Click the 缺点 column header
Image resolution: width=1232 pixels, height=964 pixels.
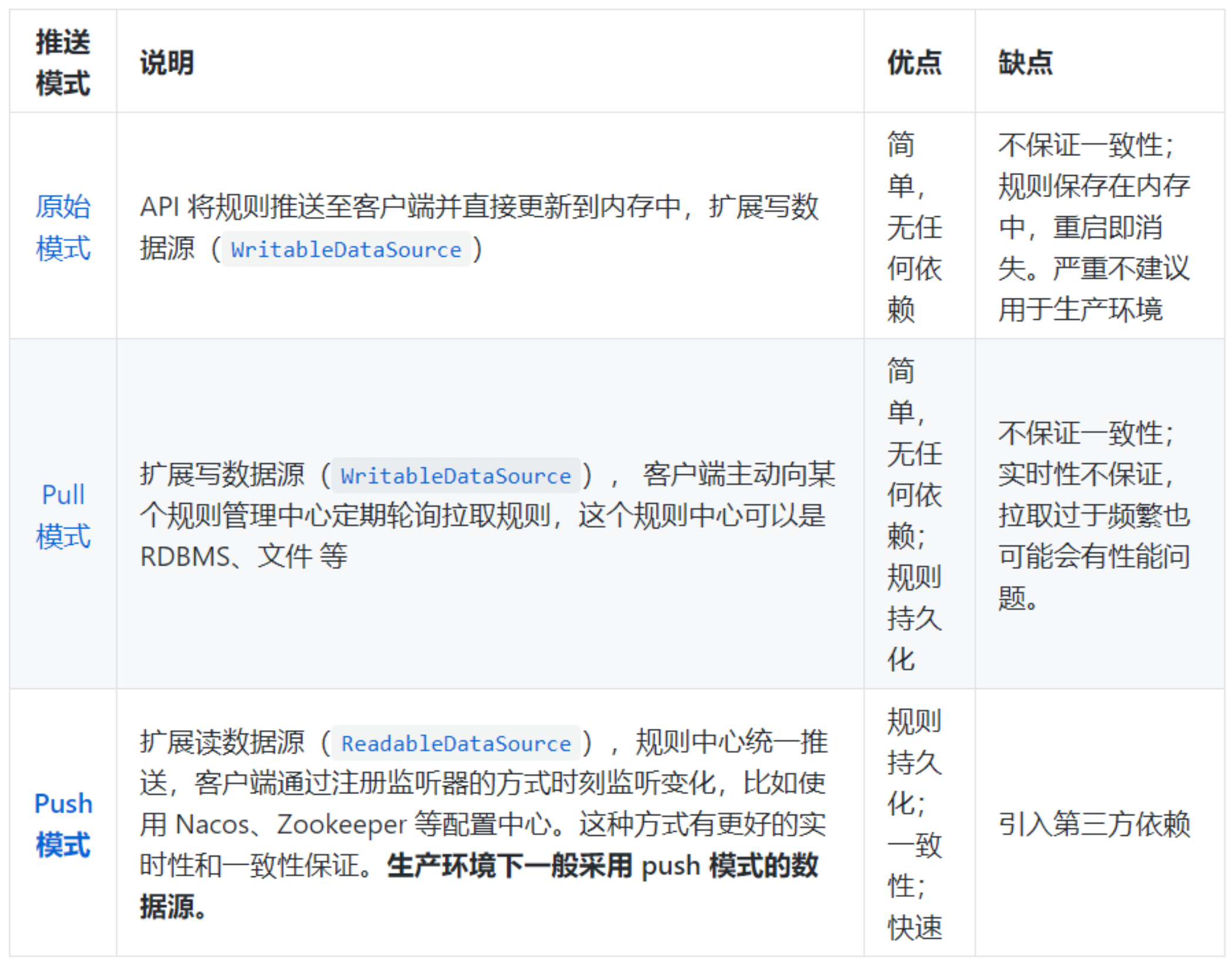[x=1025, y=62]
